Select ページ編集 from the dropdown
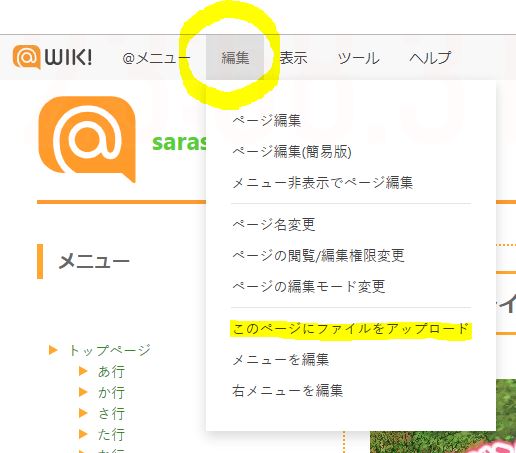 click(267, 120)
